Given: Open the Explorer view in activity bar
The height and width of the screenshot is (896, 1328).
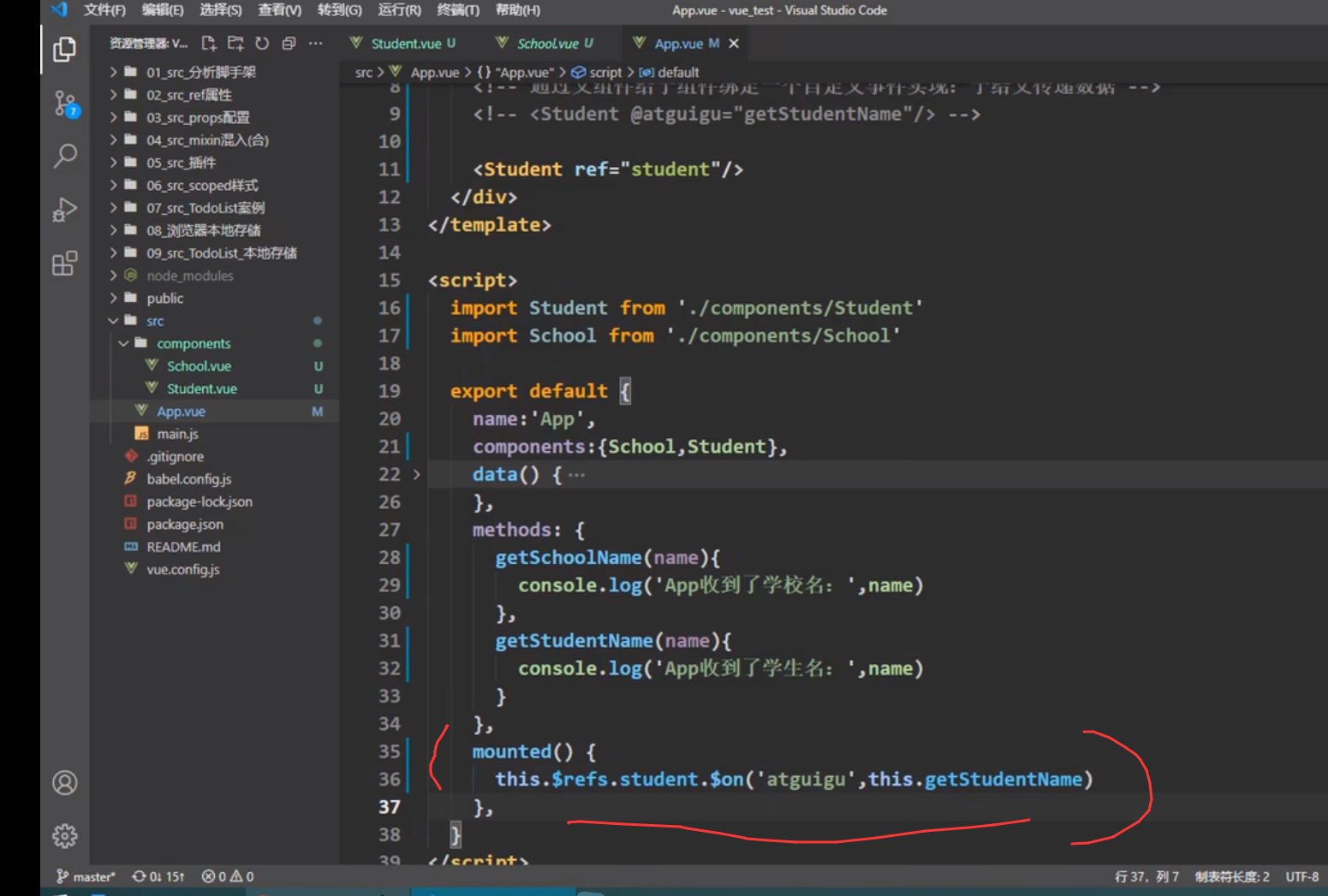Looking at the screenshot, I should coord(64,50).
